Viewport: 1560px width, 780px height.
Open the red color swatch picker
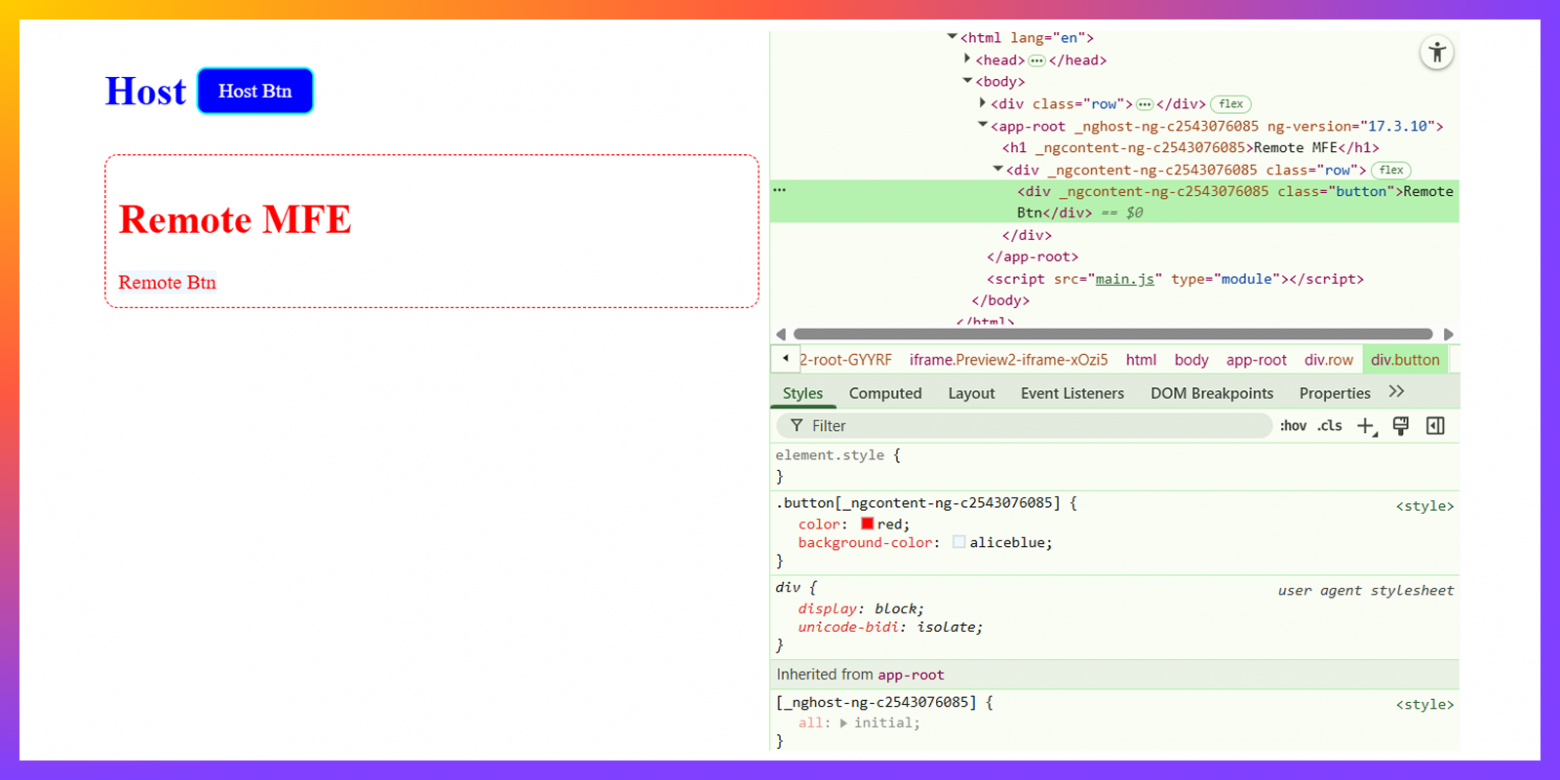coord(867,524)
